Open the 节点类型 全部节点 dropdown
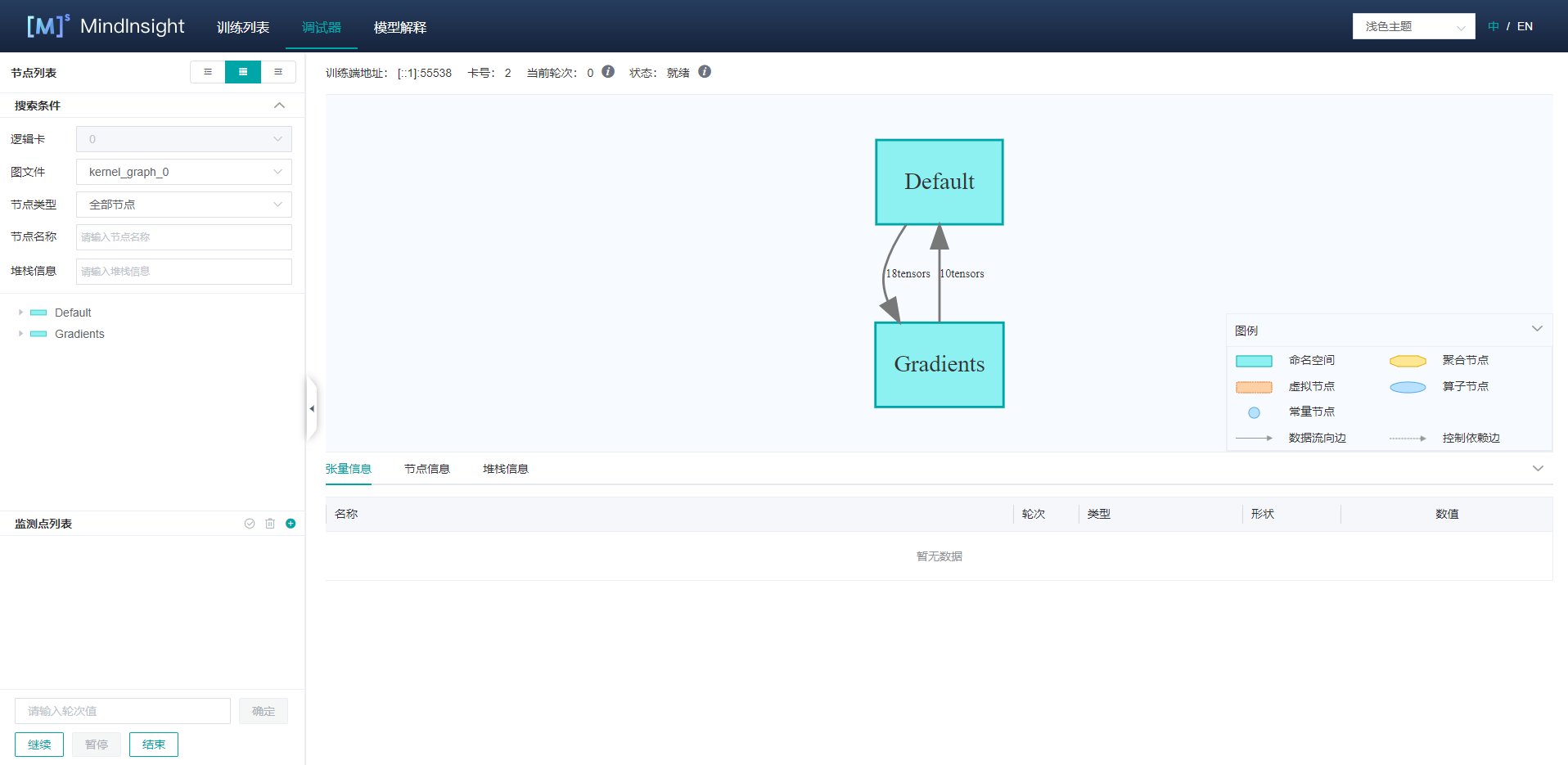 (x=184, y=205)
